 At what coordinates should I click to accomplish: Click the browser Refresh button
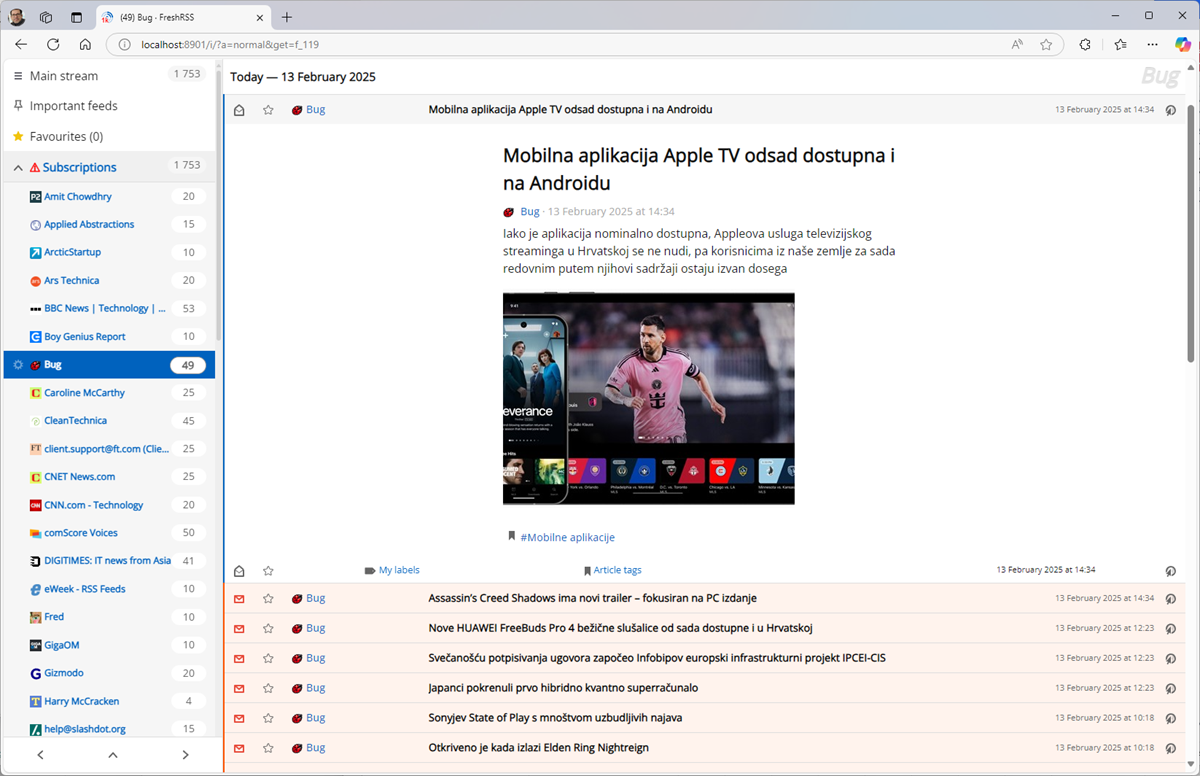(x=53, y=44)
